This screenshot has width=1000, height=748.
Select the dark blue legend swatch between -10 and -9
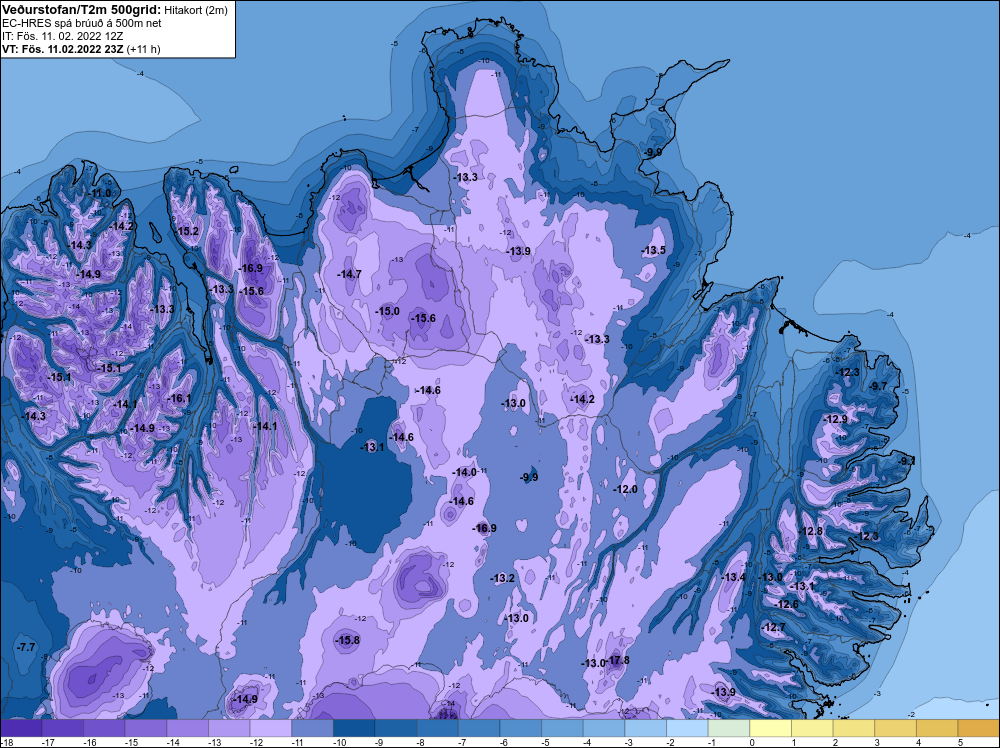point(354,728)
